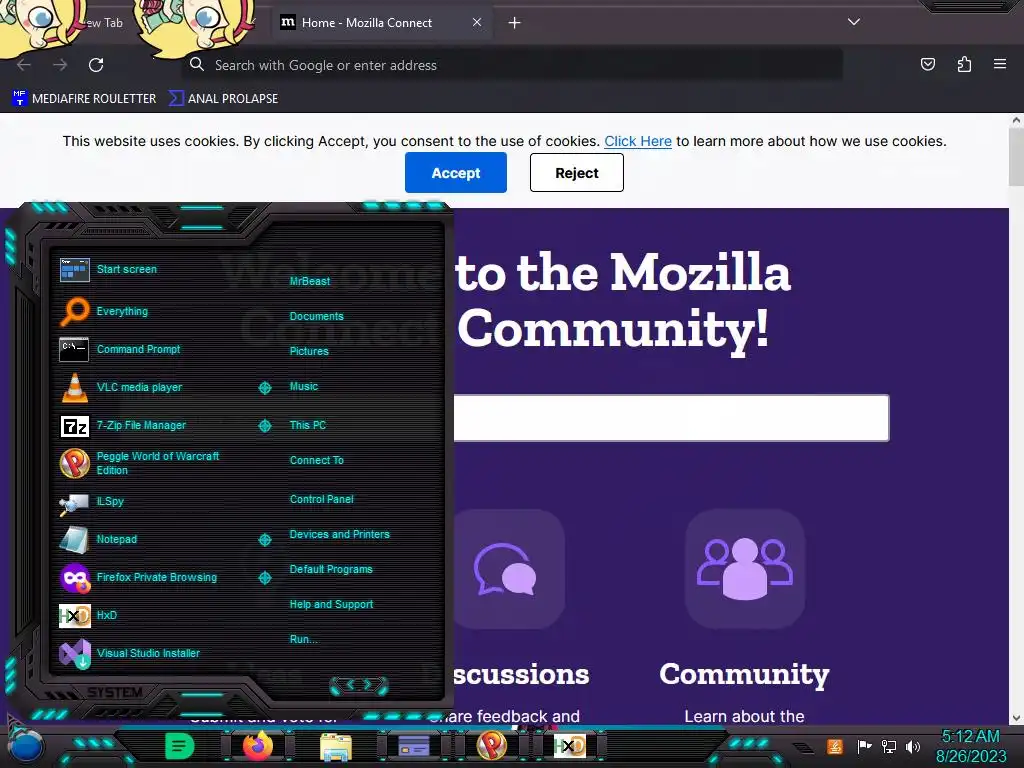
Task: Click the browser Back arrow
Action: [24, 65]
